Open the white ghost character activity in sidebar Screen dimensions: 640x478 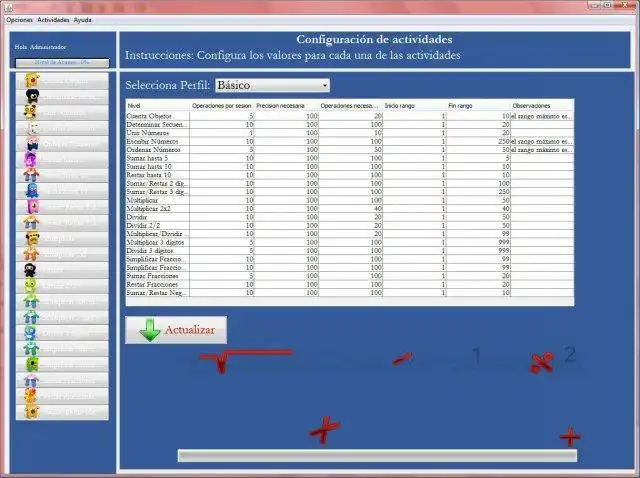(x=62, y=128)
